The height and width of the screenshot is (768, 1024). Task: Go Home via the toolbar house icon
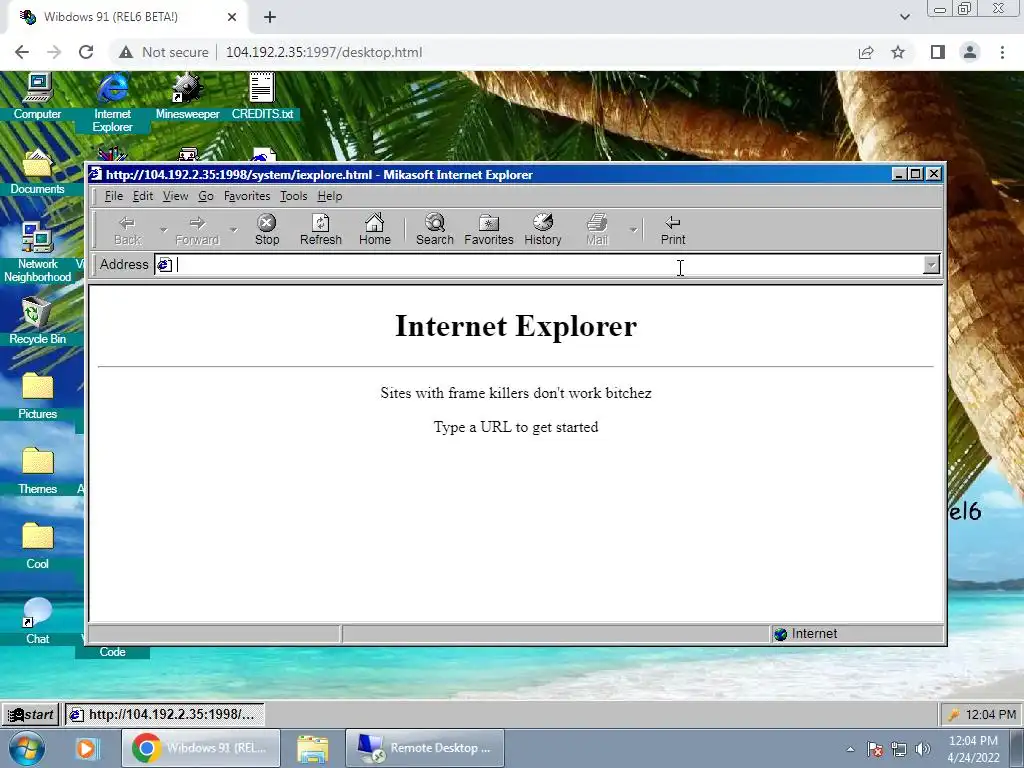click(x=375, y=230)
